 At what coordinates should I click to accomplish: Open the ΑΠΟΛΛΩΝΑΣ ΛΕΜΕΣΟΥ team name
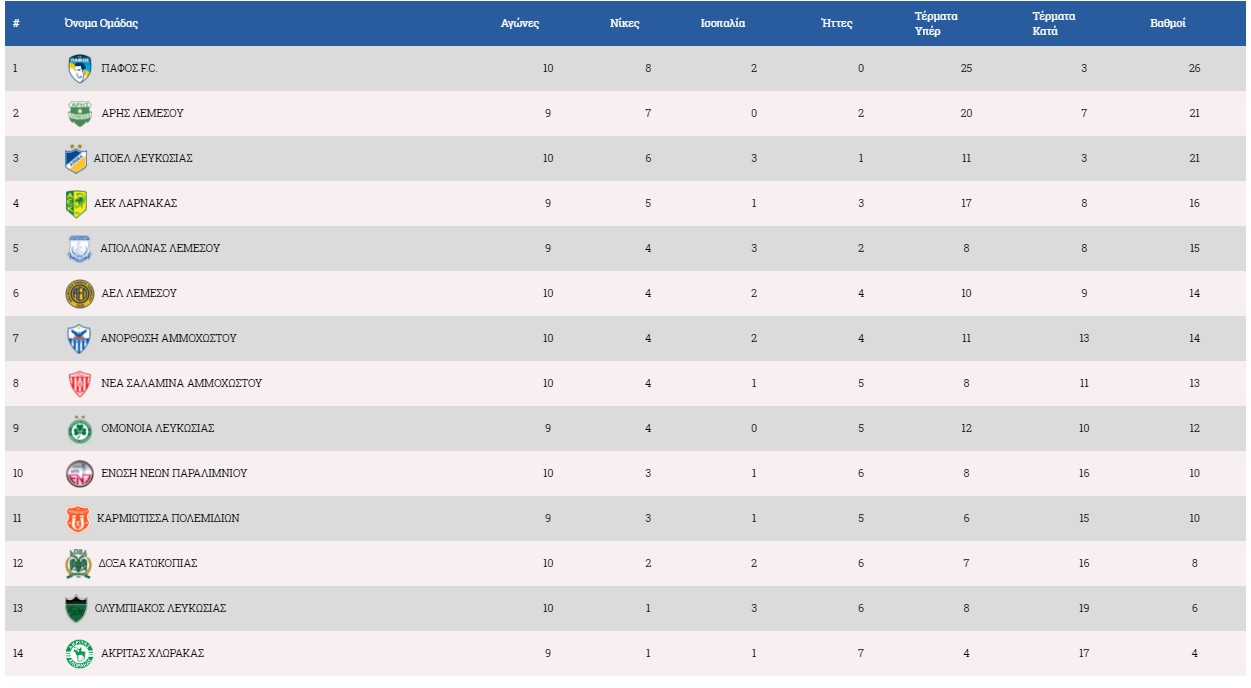160,248
